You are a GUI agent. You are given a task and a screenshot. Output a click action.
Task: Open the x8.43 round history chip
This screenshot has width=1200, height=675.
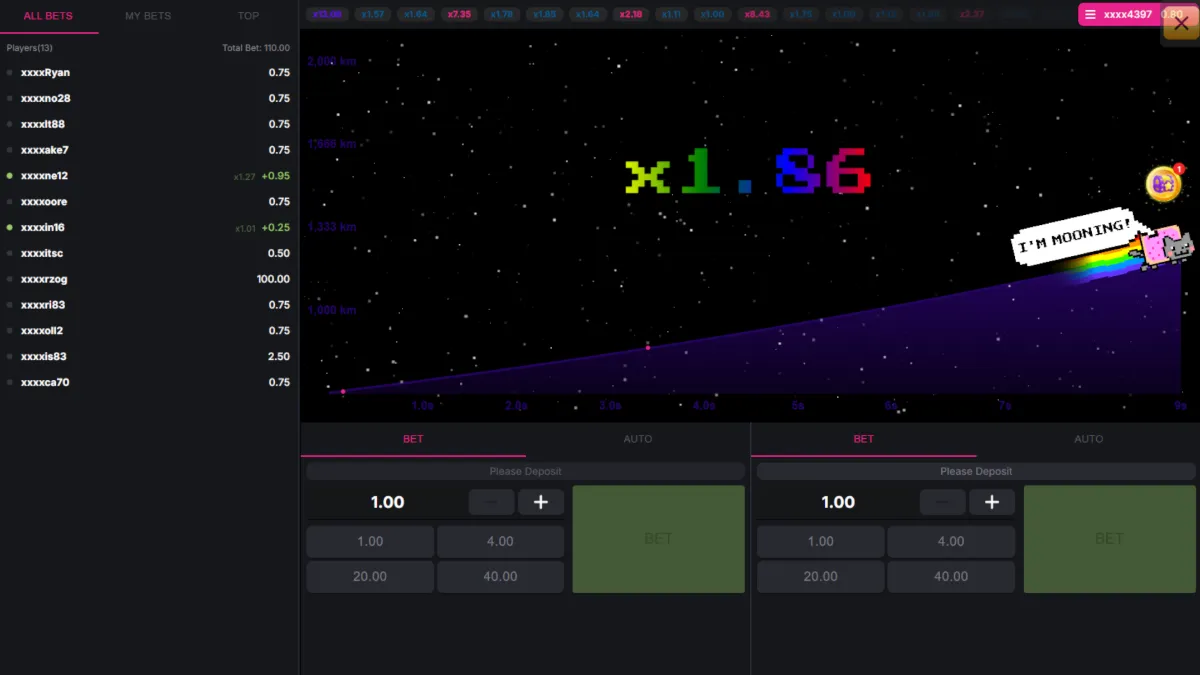tap(756, 14)
